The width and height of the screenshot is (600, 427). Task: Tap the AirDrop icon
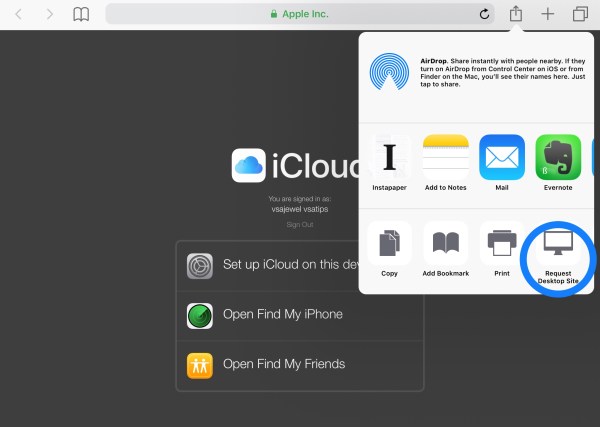click(x=389, y=72)
